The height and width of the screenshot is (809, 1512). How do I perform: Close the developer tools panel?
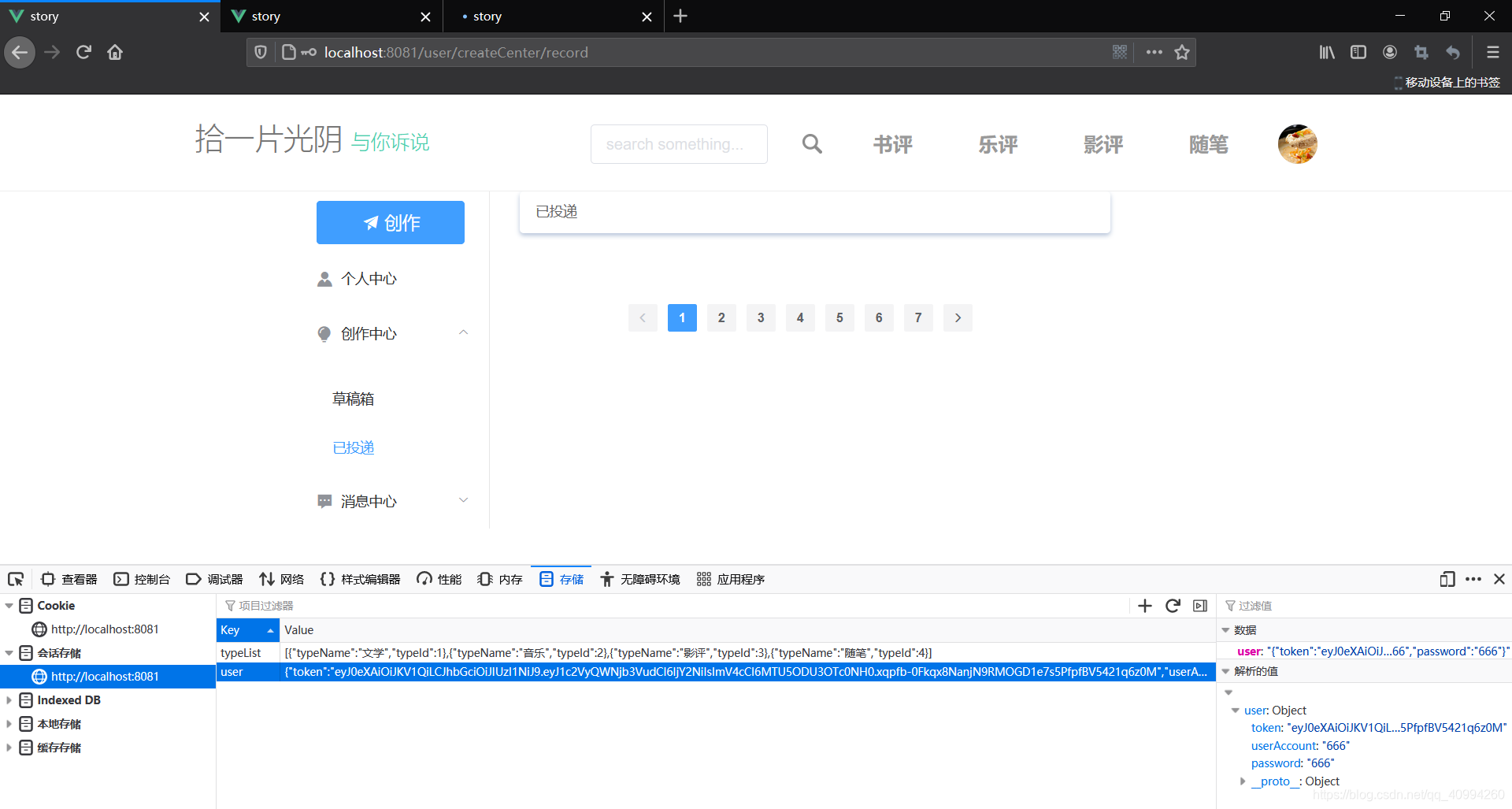[1499, 579]
